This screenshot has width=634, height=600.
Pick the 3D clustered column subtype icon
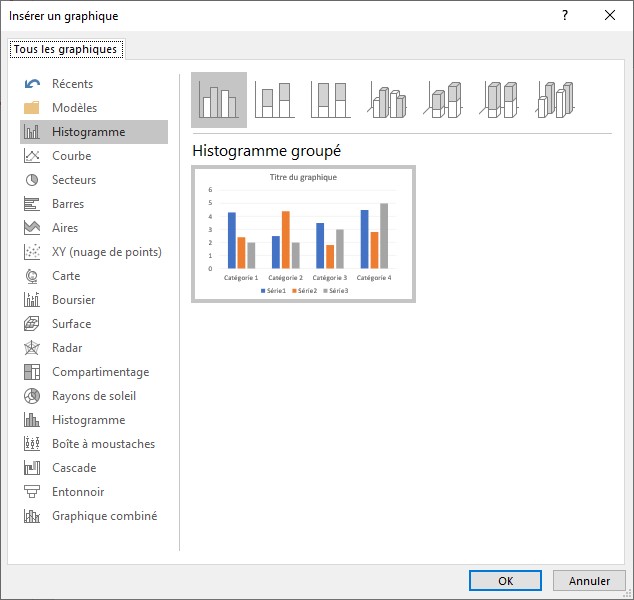pyautogui.click(x=388, y=100)
